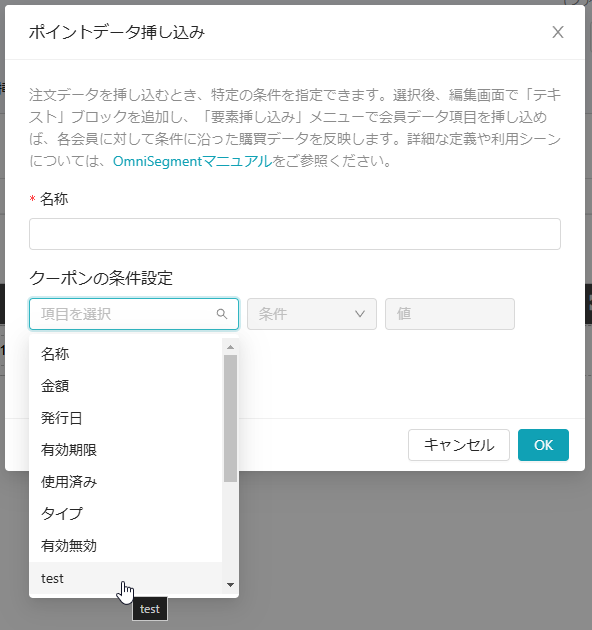The height and width of the screenshot is (630, 592).
Task: Click the 条件 dropdown chevron arrow
Action: pos(360,314)
